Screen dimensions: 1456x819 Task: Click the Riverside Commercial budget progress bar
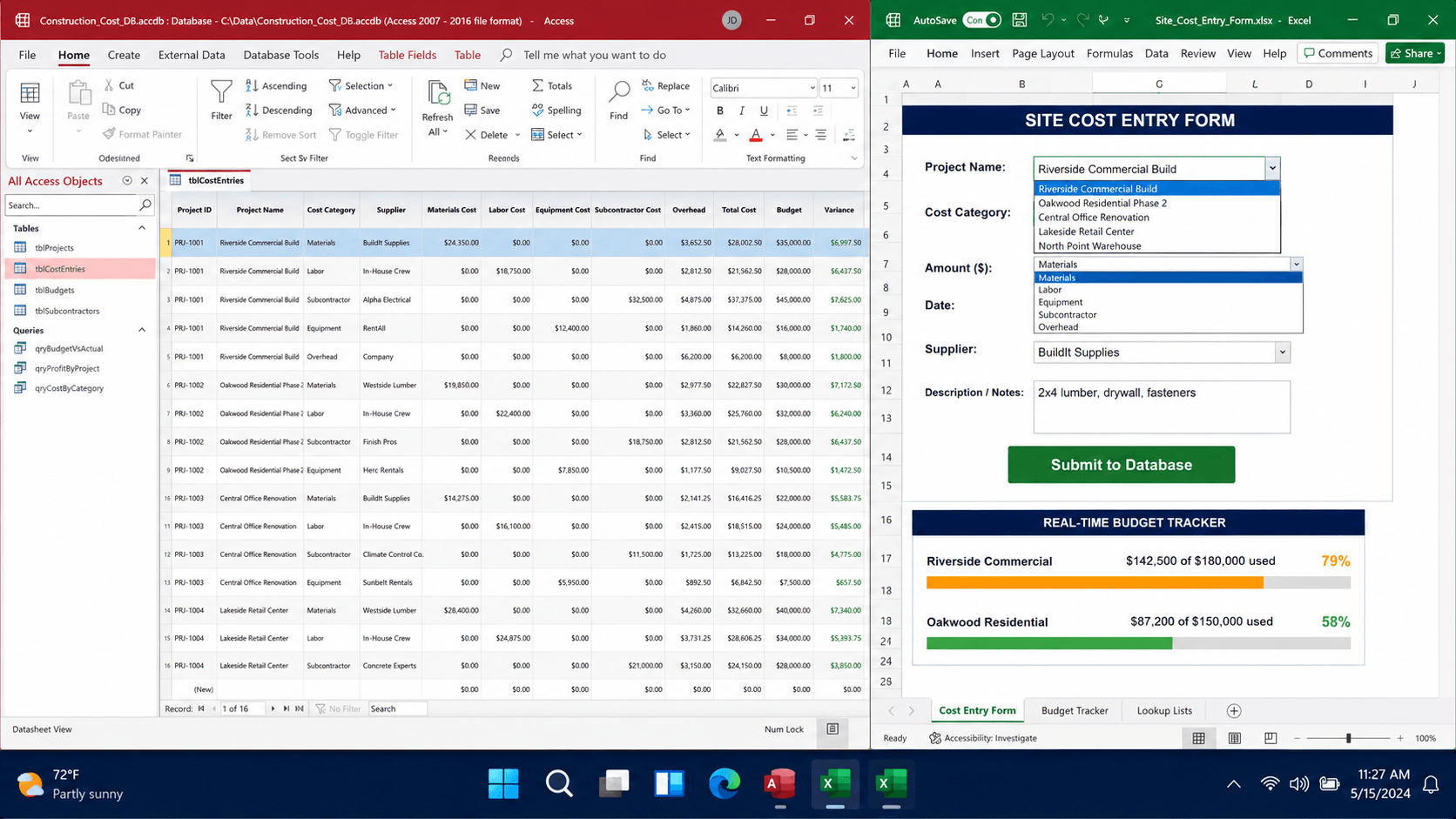pyautogui.click(x=1138, y=582)
